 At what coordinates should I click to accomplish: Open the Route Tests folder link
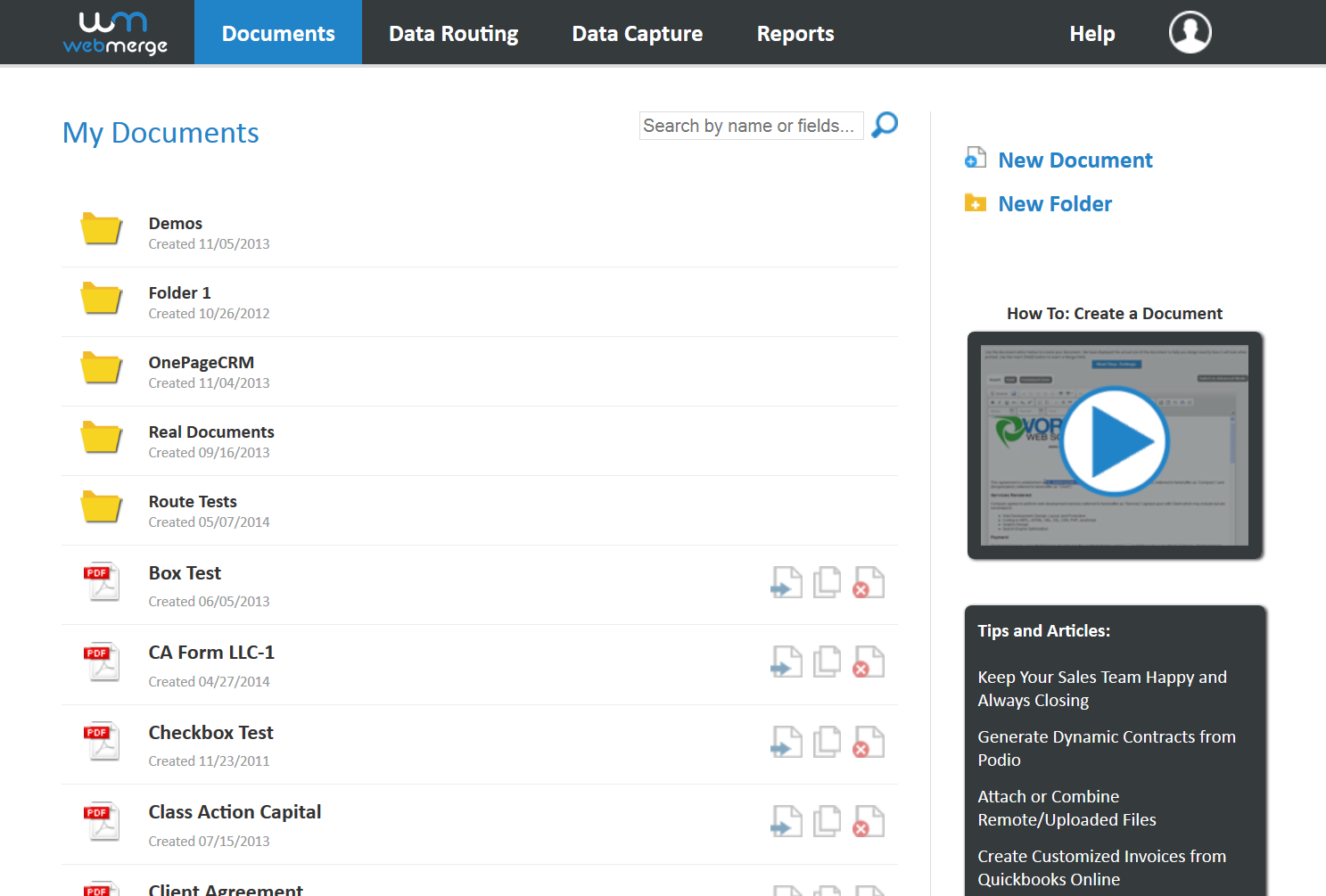pyautogui.click(x=193, y=501)
